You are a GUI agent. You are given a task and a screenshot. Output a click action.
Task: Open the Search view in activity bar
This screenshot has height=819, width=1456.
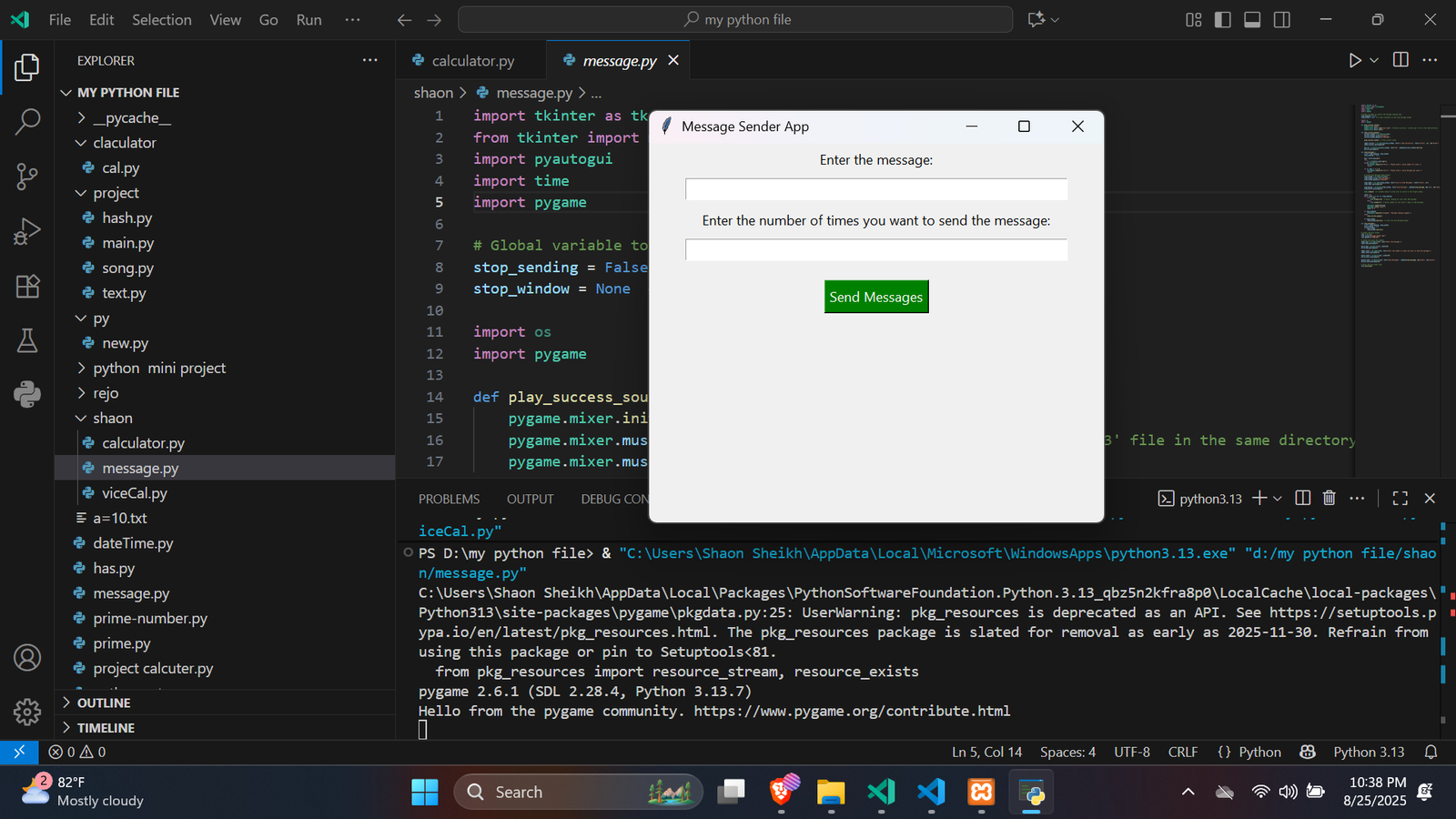(x=27, y=121)
